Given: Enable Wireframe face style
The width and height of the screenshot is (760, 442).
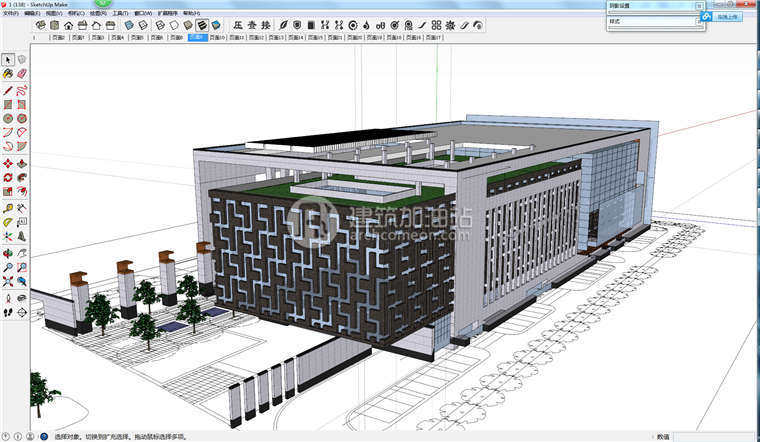Looking at the screenshot, I should pyautogui.click(x=160, y=25).
